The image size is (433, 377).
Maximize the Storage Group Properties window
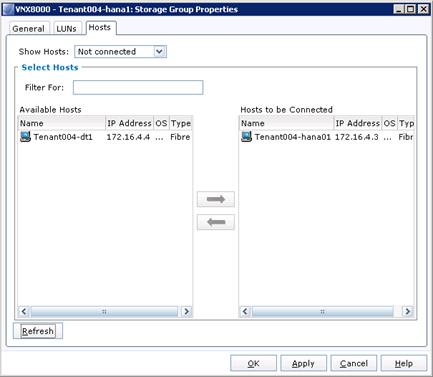click(x=411, y=9)
